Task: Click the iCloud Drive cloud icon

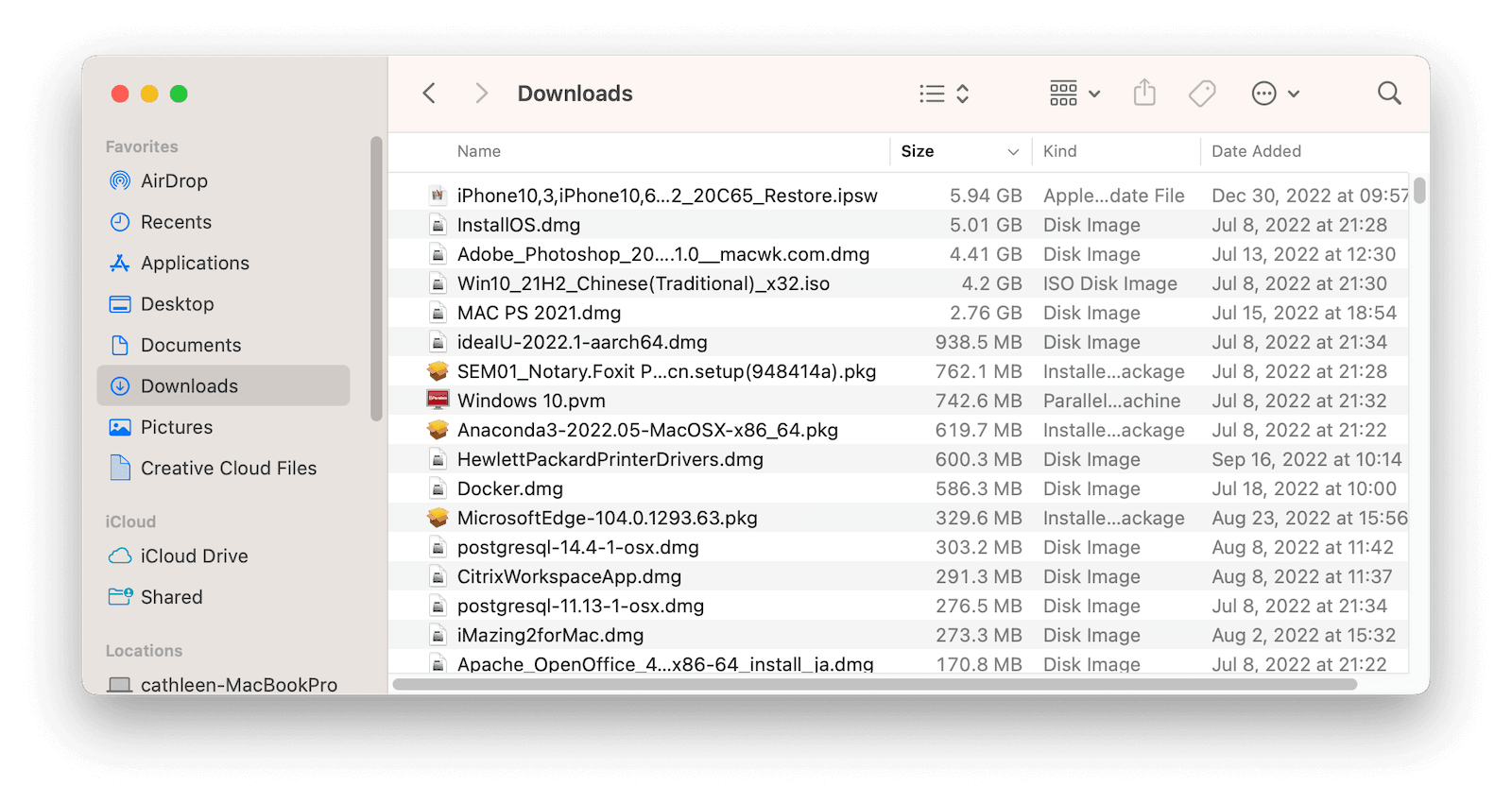Action: coord(120,555)
